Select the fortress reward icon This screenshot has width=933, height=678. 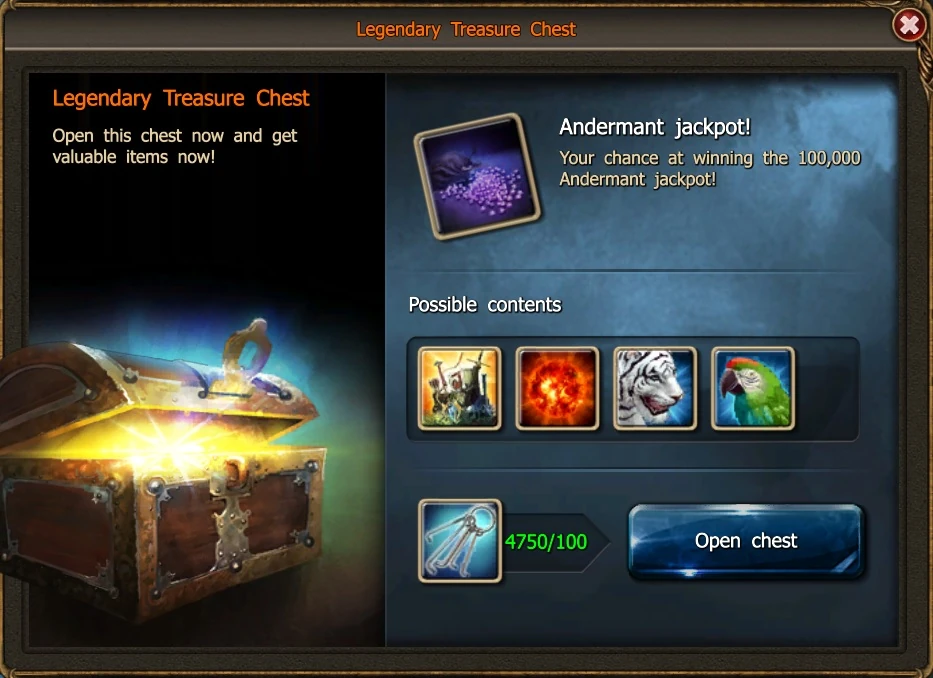click(459, 388)
